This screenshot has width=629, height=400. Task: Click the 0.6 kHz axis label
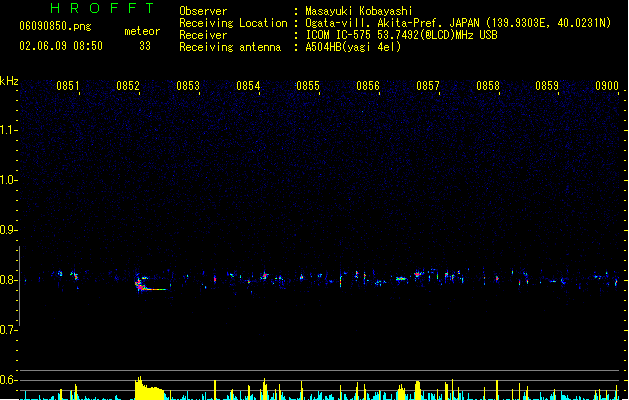(8, 380)
